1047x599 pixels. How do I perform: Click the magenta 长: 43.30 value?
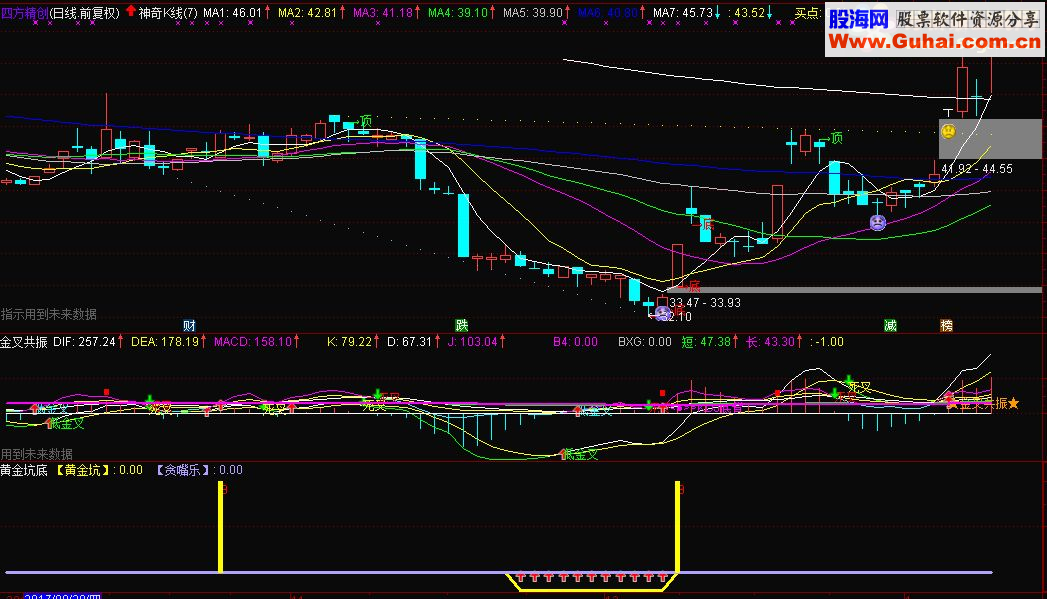[770, 342]
